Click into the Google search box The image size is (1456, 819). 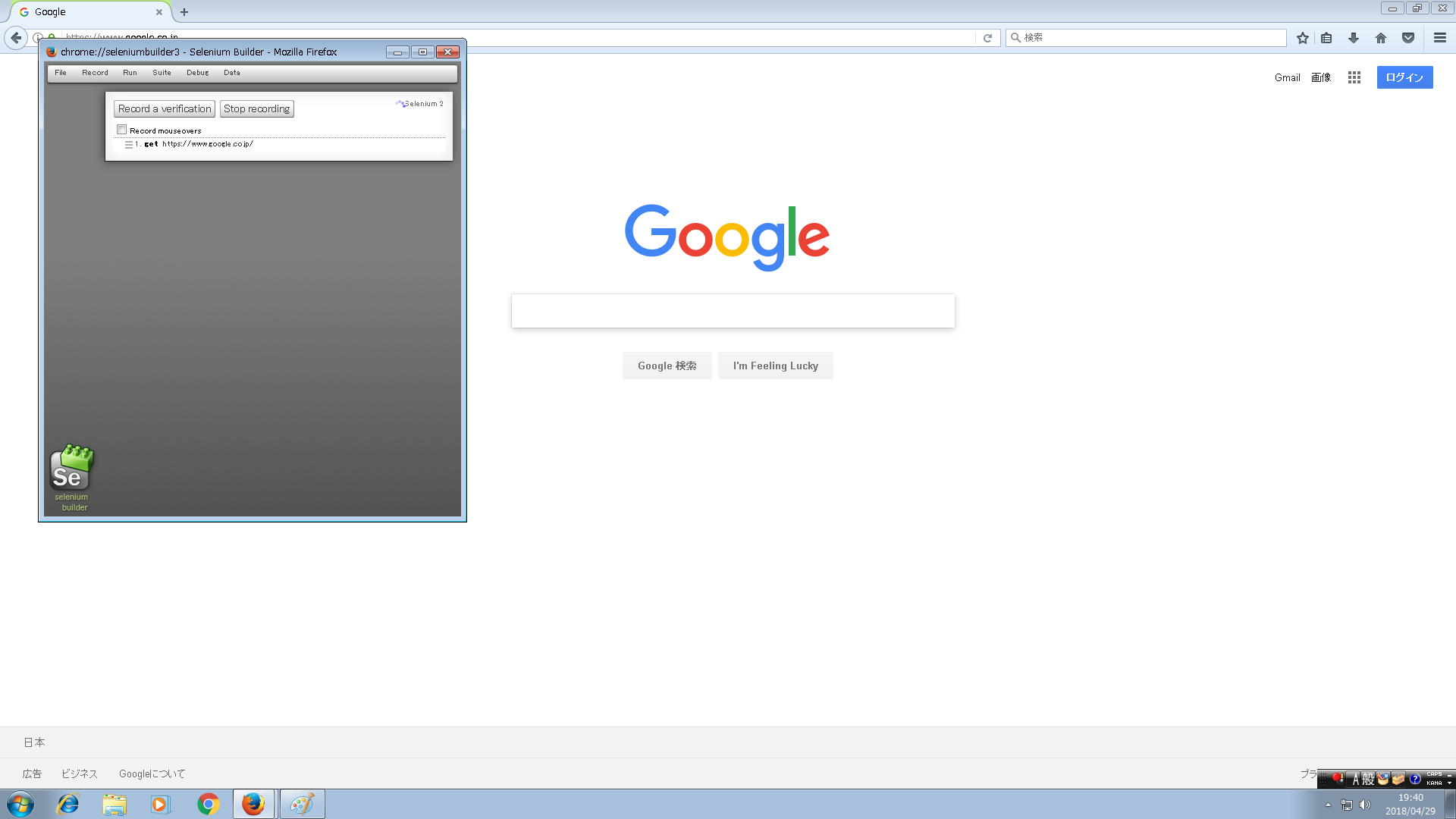coord(733,311)
